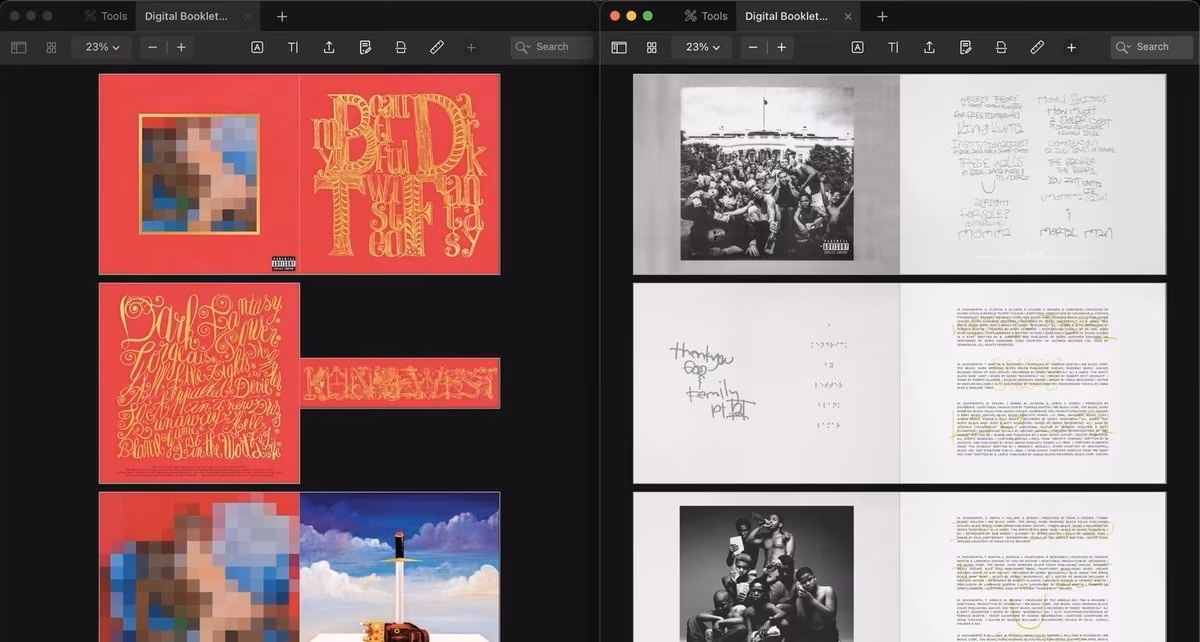1200x642 pixels.
Task: Focus the Search field in left window
Action: point(551,47)
